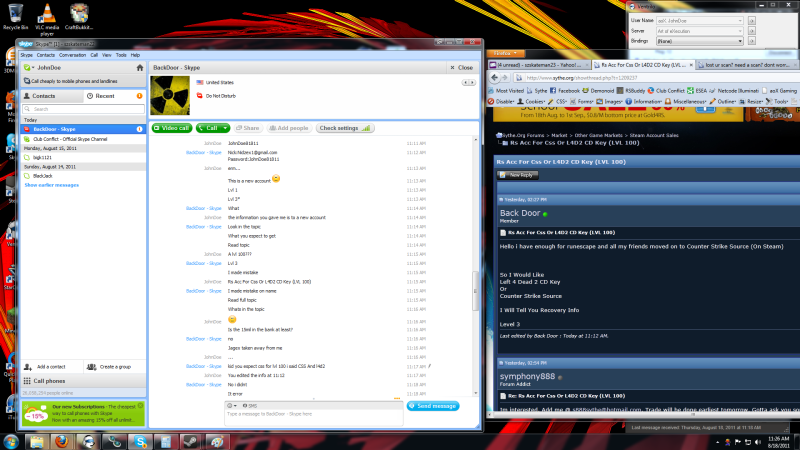
Task: Click the green Call button
Action: click(208, 128)
